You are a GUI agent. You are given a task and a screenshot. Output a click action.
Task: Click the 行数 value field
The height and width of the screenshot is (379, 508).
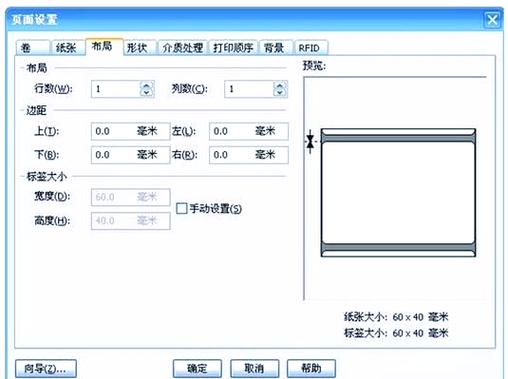tap(115, 89)
